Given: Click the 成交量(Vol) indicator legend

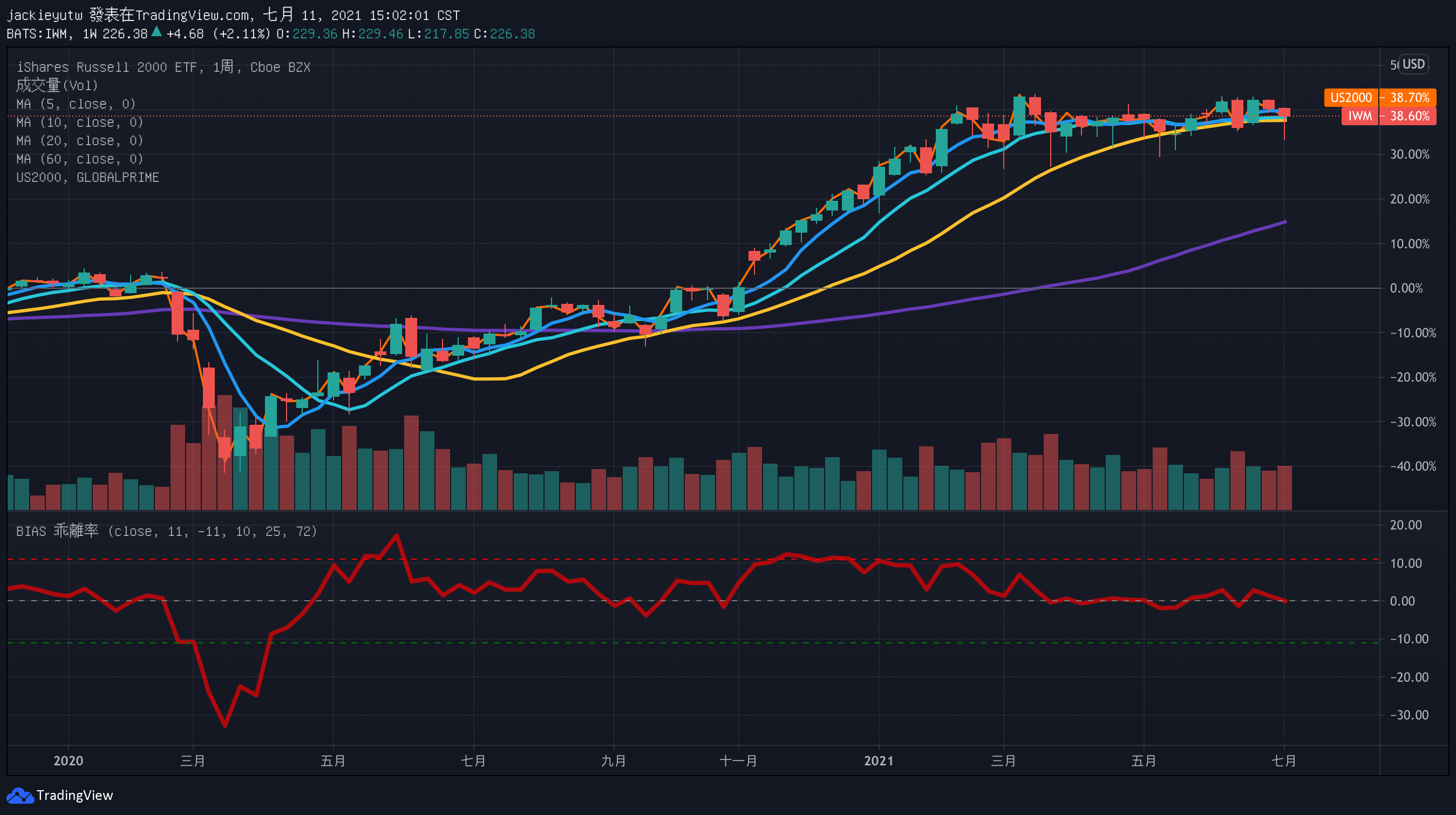Looking at the screenshot, I should click(57, 85).
